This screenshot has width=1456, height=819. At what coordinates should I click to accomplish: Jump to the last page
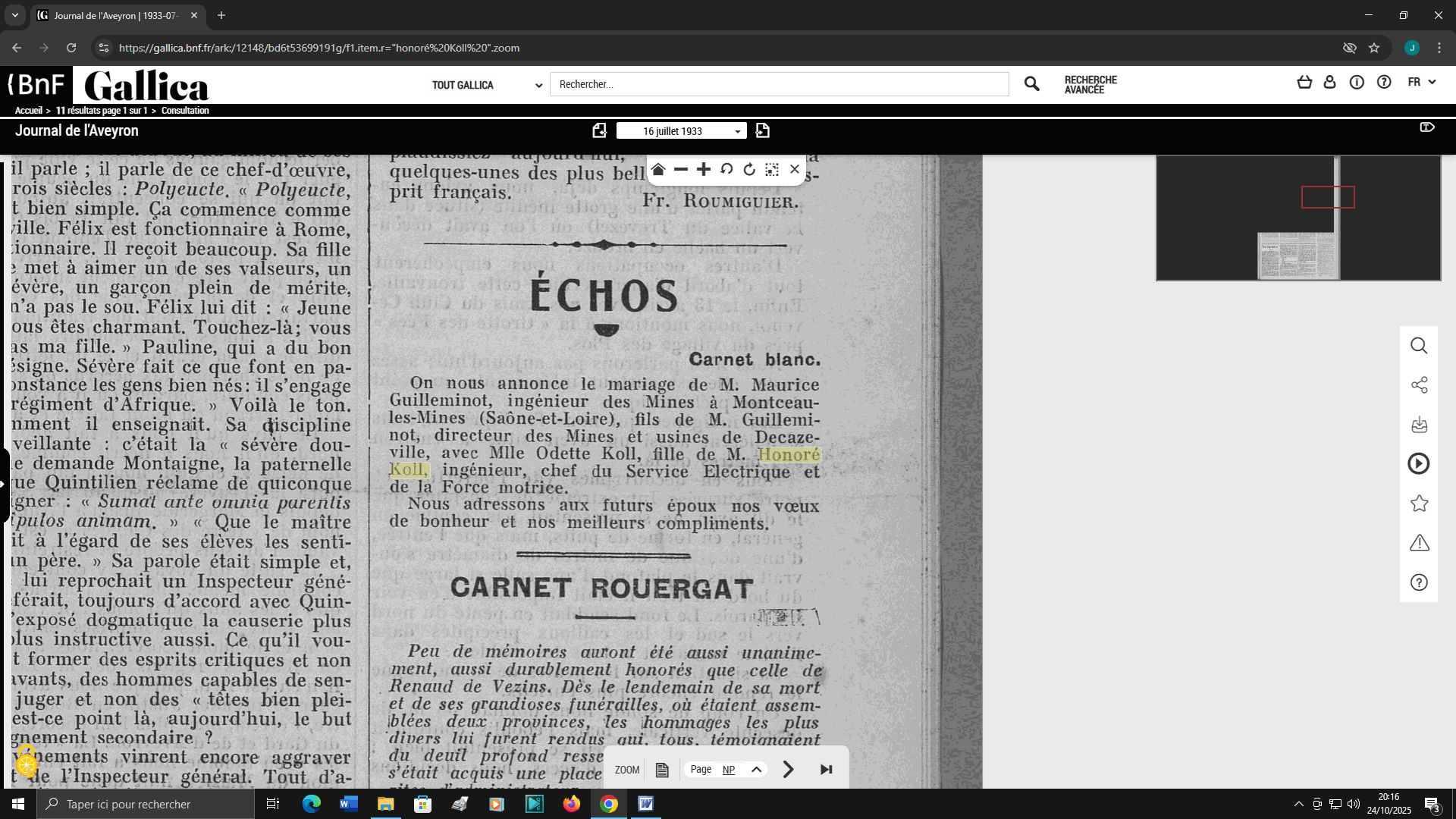coord(827,770)
